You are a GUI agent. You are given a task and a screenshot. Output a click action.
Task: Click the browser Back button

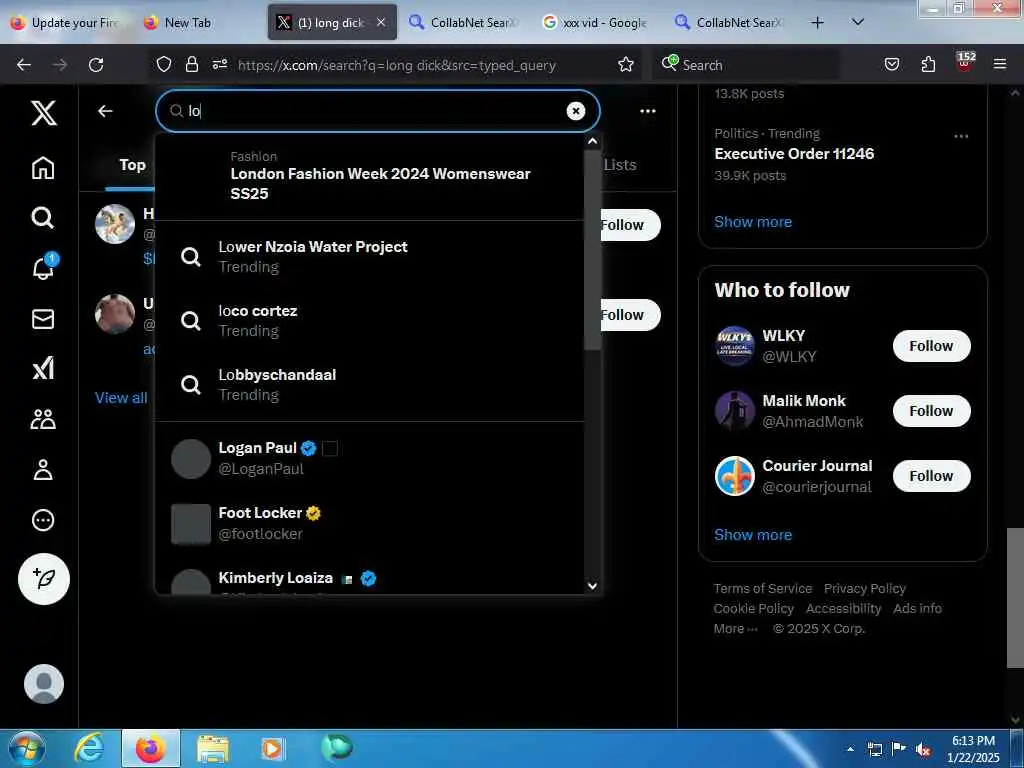click(24, 65)
